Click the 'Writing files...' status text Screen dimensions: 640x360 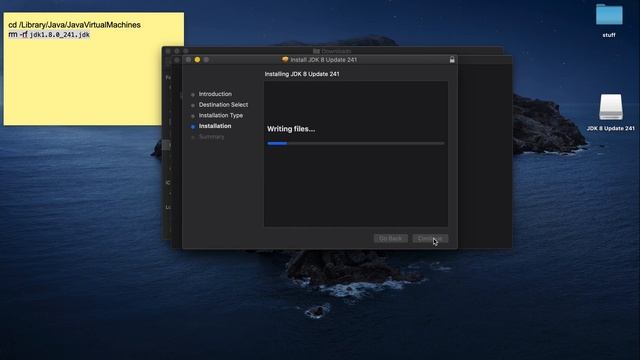pyautogui.click(x=291, y=129)
